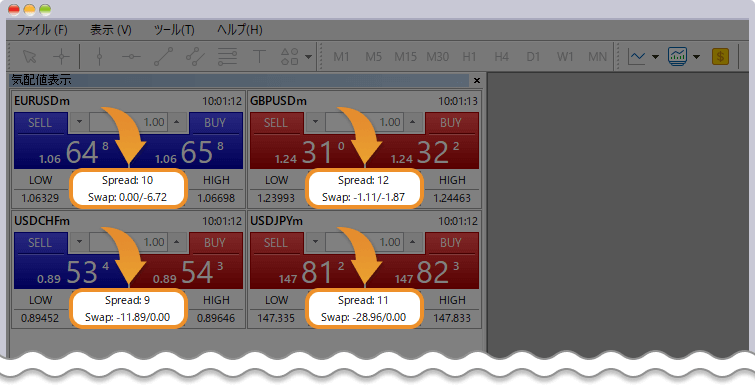755x388 pixels.
Task: Select the trendline drawing tool
Action: click(x=163, y=57)
